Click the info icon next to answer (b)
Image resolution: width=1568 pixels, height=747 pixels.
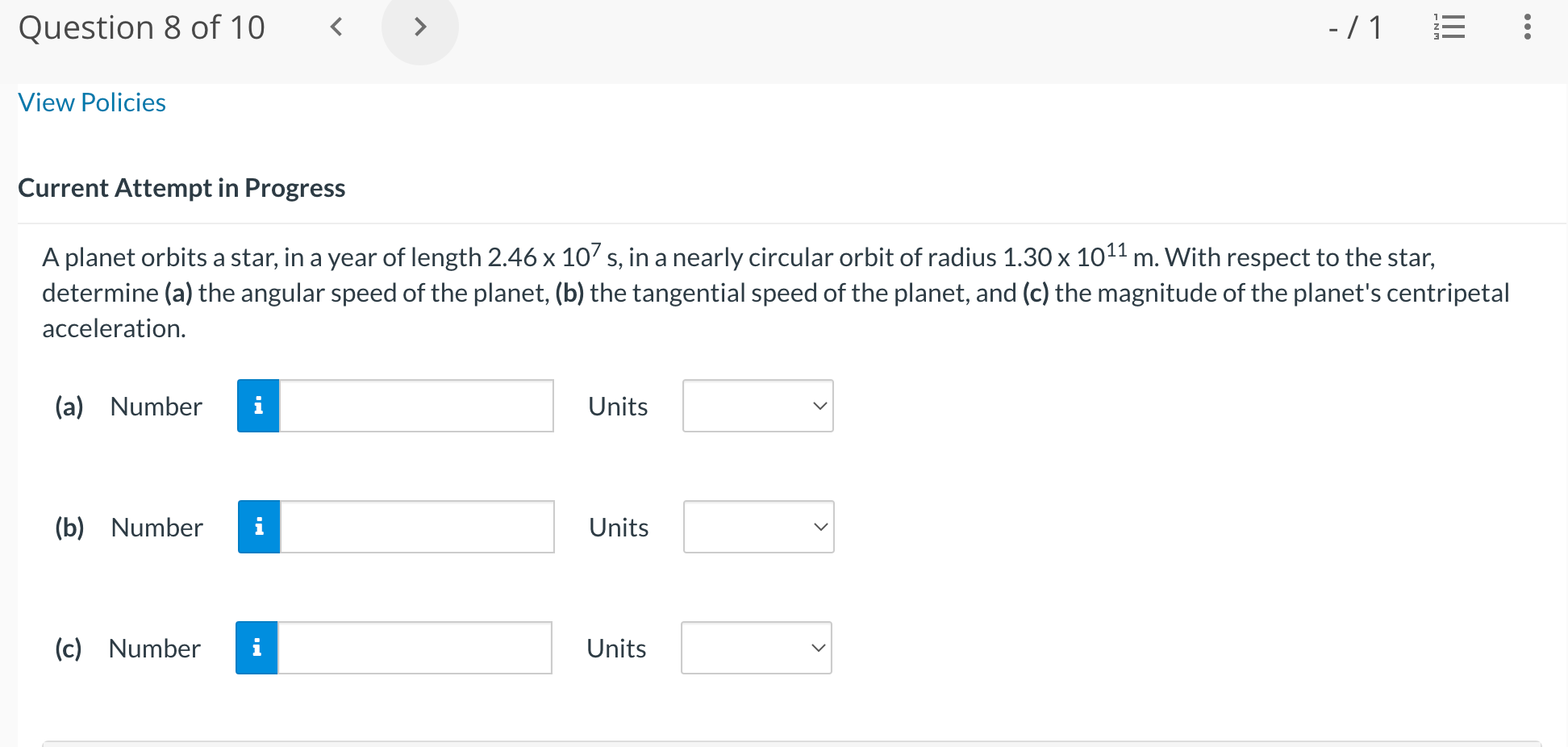click(258, 527)
